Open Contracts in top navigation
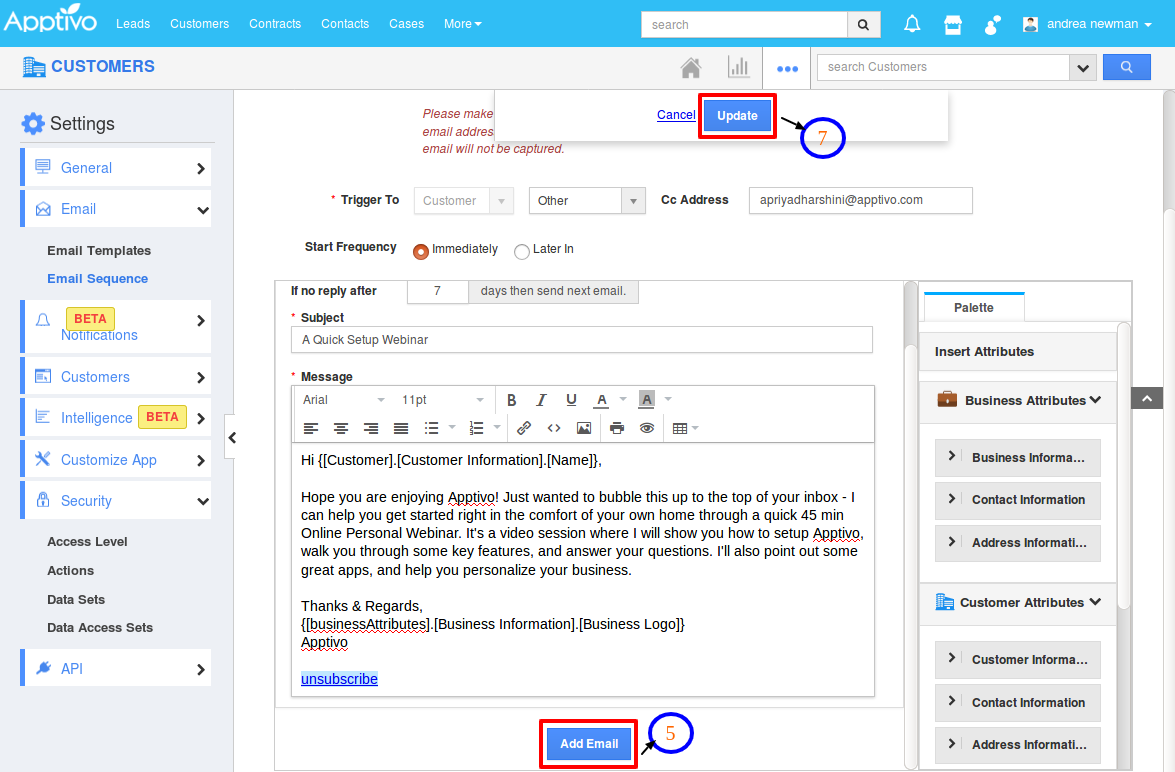1175x772 pixels. click(x=275, y=24)
